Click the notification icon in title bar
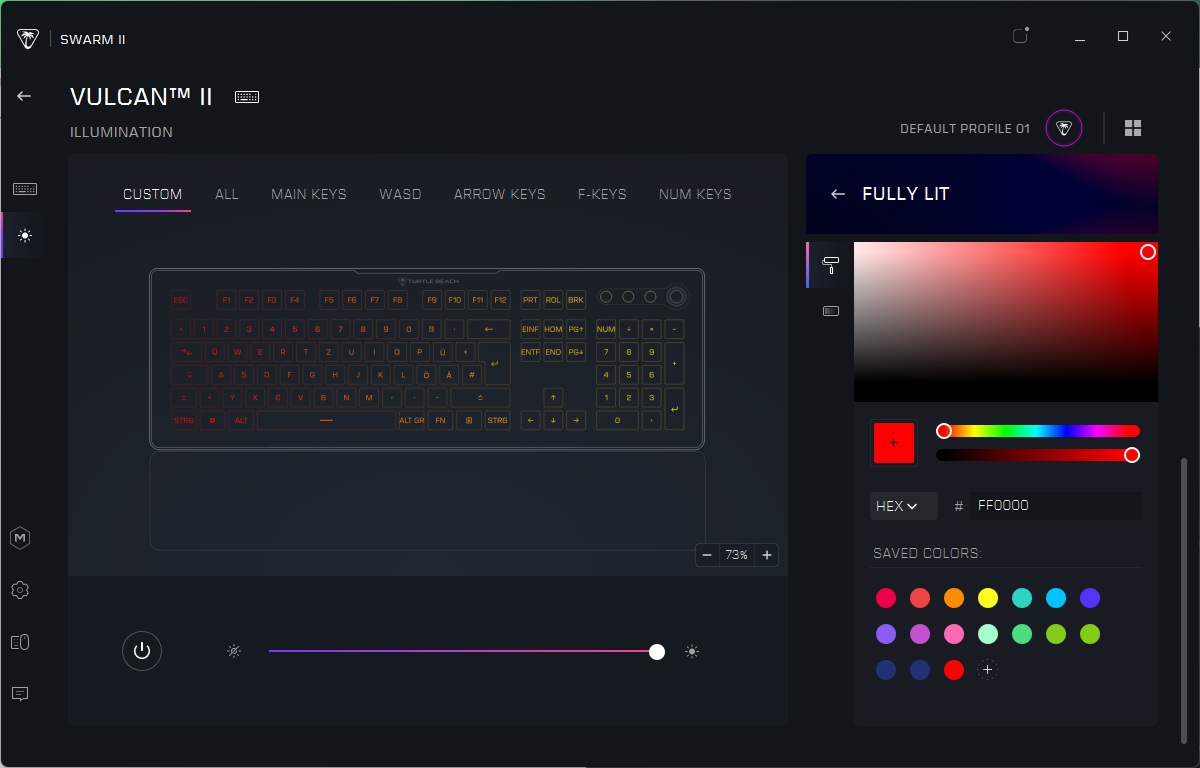 [1020, 36]
